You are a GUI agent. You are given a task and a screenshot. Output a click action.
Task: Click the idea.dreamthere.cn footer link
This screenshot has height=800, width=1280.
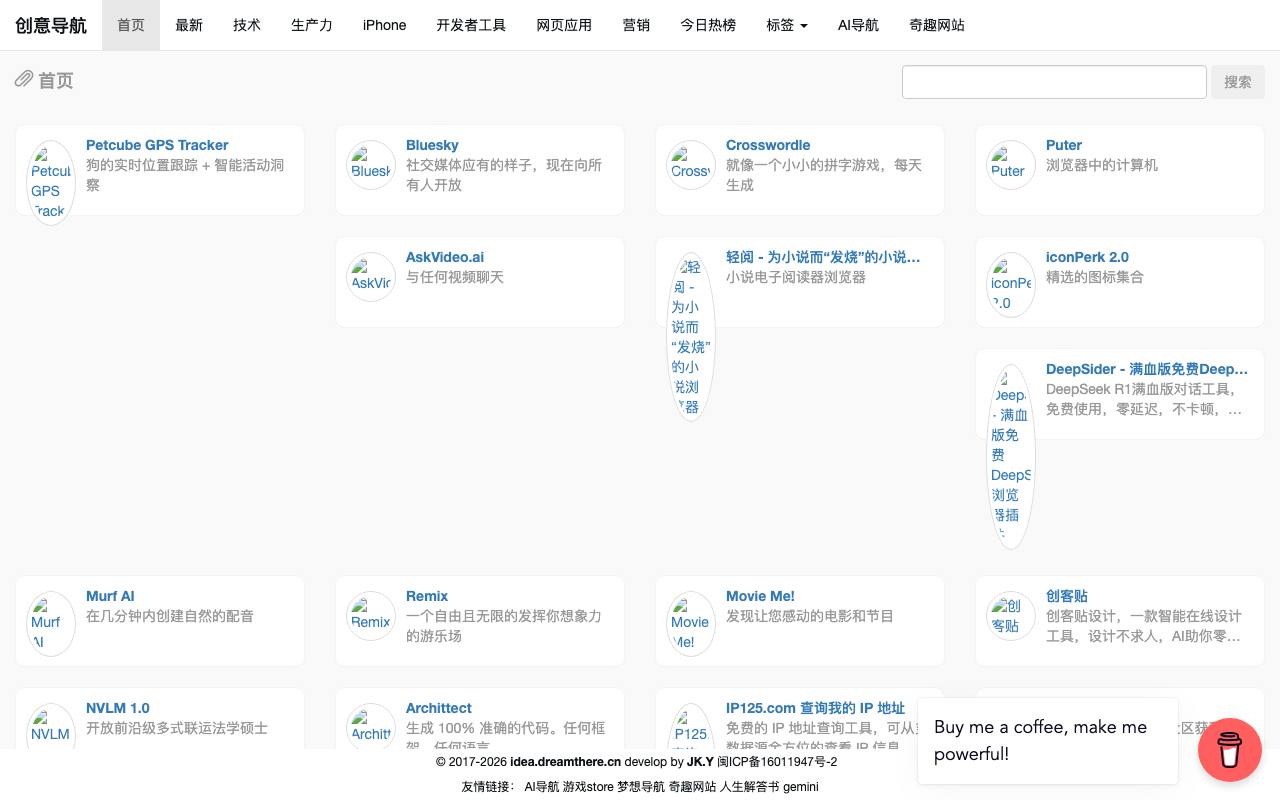tap(565, 762)
